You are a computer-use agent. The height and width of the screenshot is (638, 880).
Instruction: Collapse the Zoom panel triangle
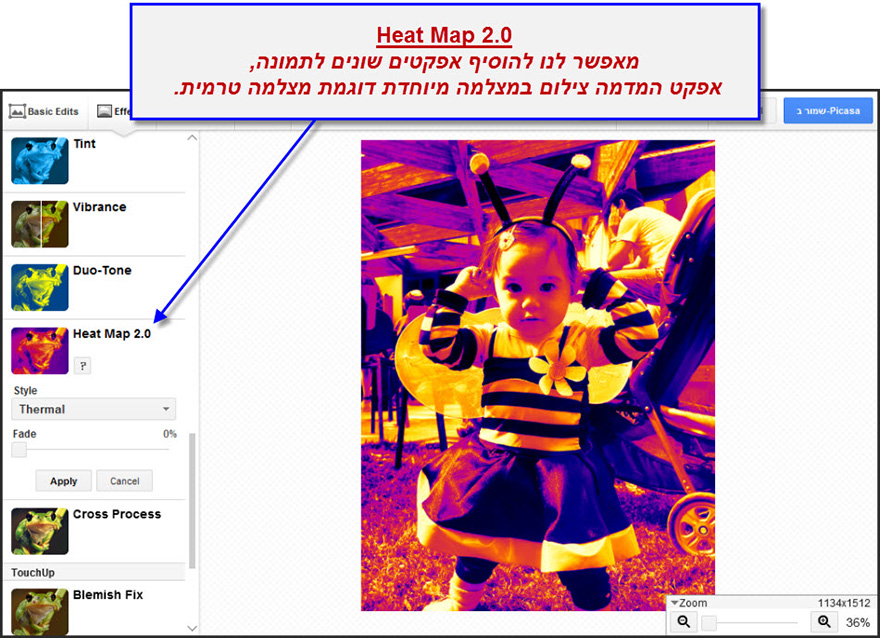674,603
